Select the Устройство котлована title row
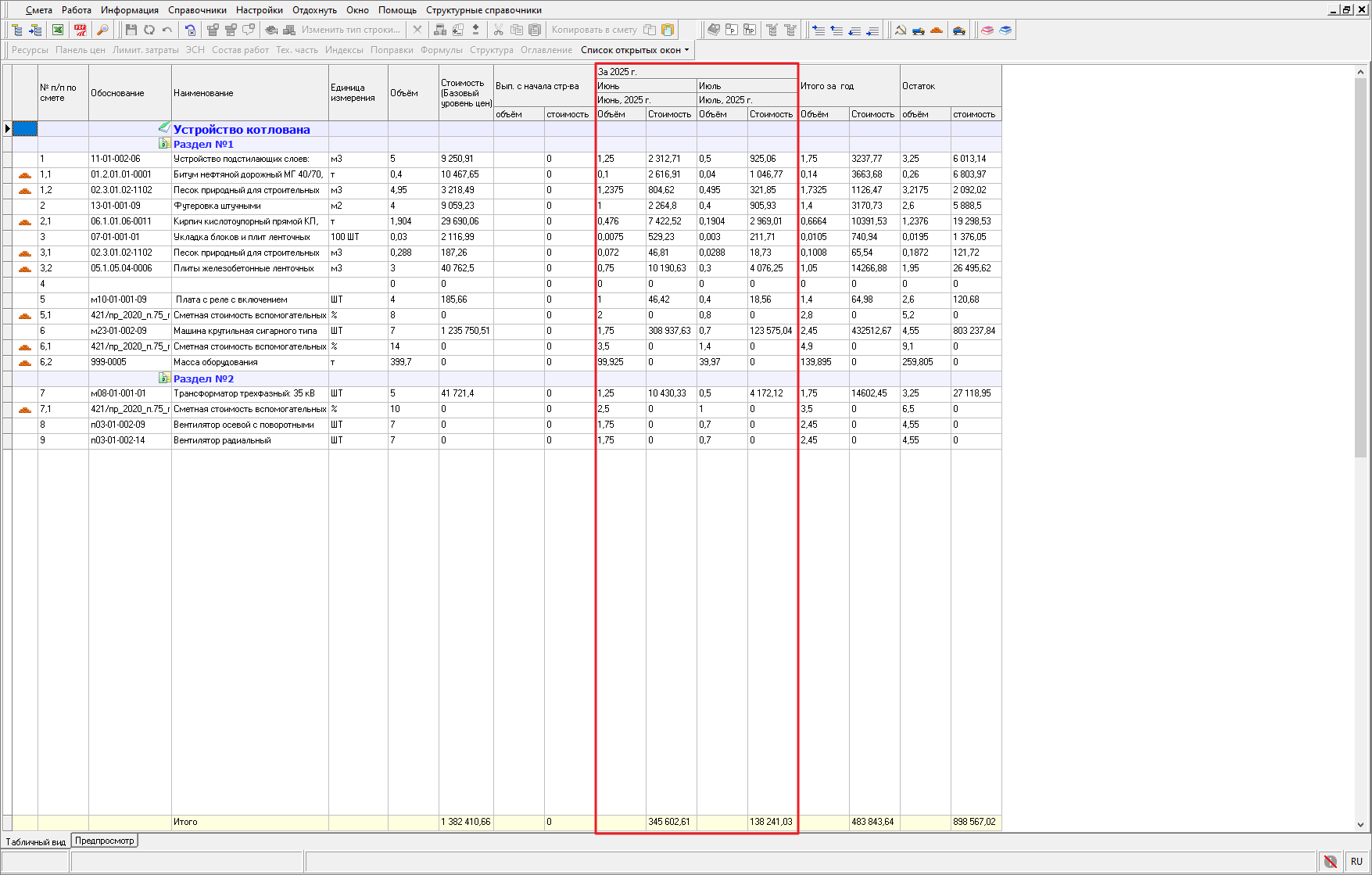The width and height of the screenshot is (1372, 875). (241, 129)
